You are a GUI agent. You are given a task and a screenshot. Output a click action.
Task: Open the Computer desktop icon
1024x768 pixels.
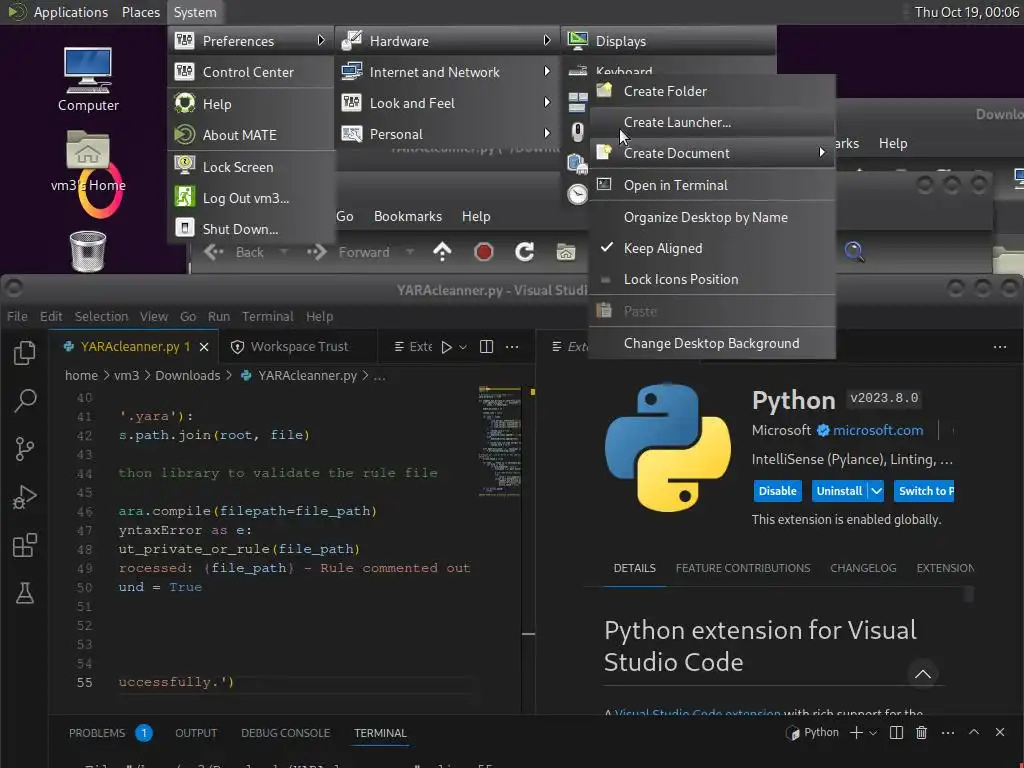[x=88, y=79]
